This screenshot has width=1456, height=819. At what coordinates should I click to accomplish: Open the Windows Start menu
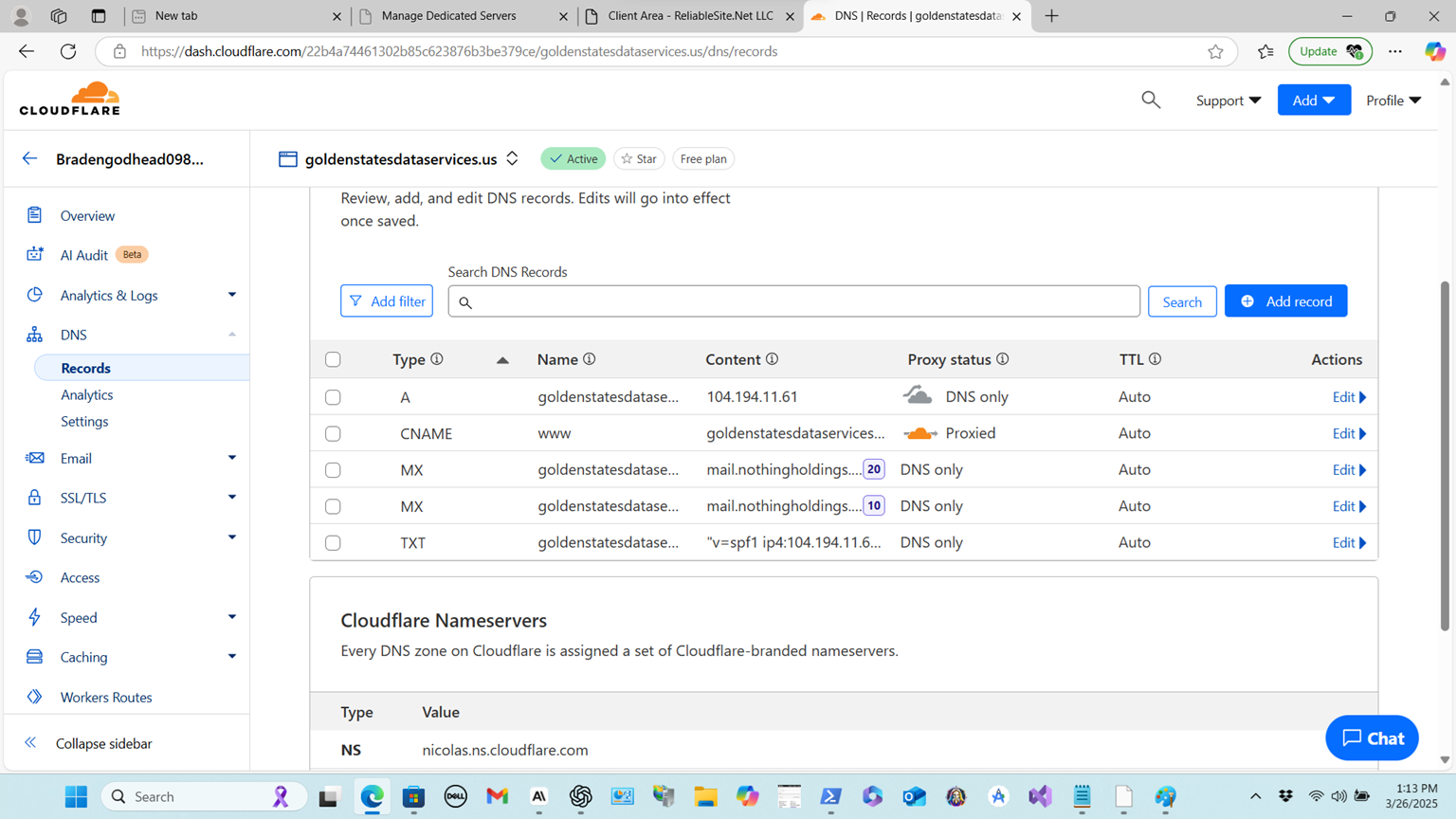(x=77, y=796)
